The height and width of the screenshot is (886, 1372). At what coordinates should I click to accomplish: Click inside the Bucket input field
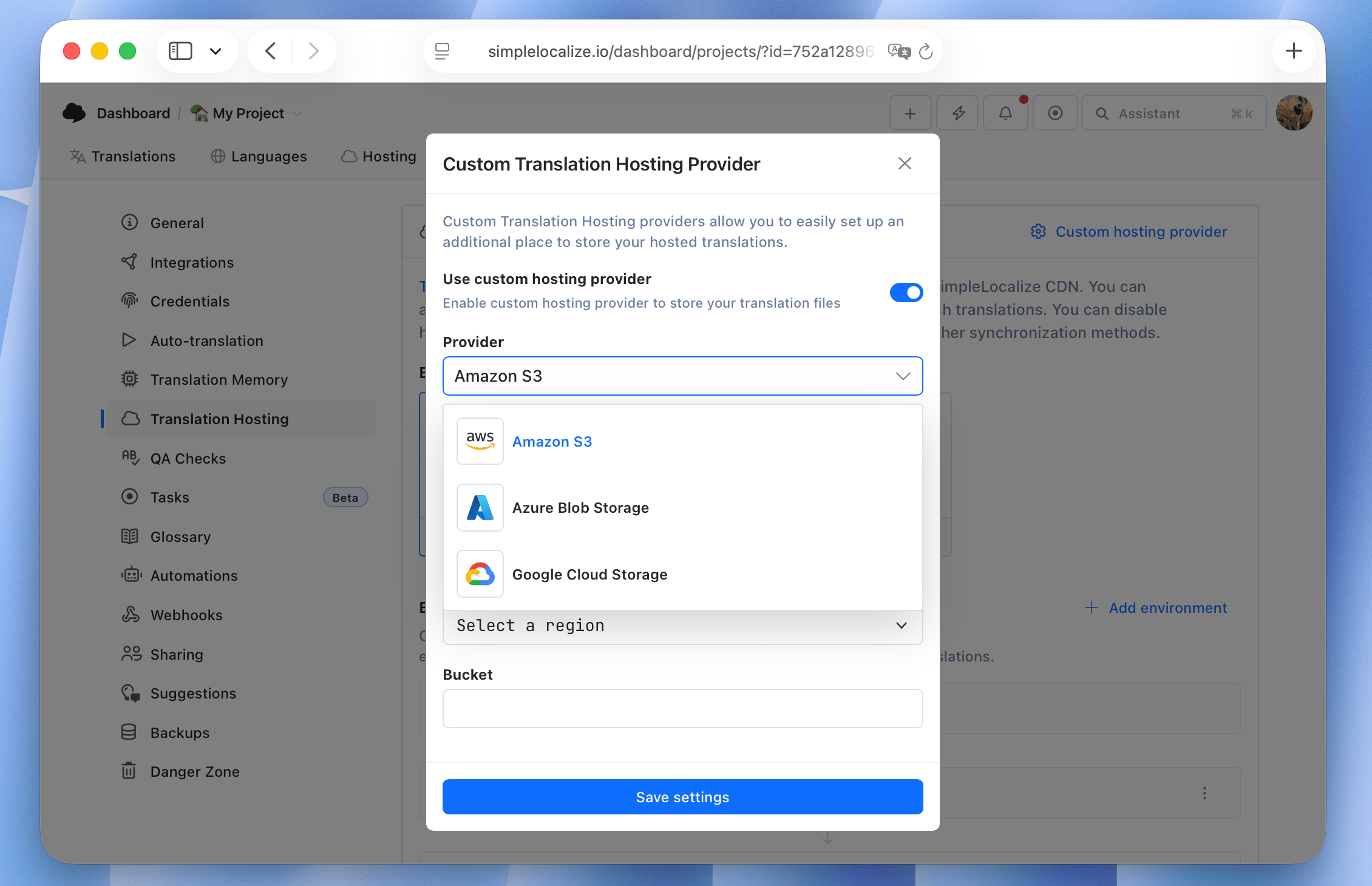[682, 708]
